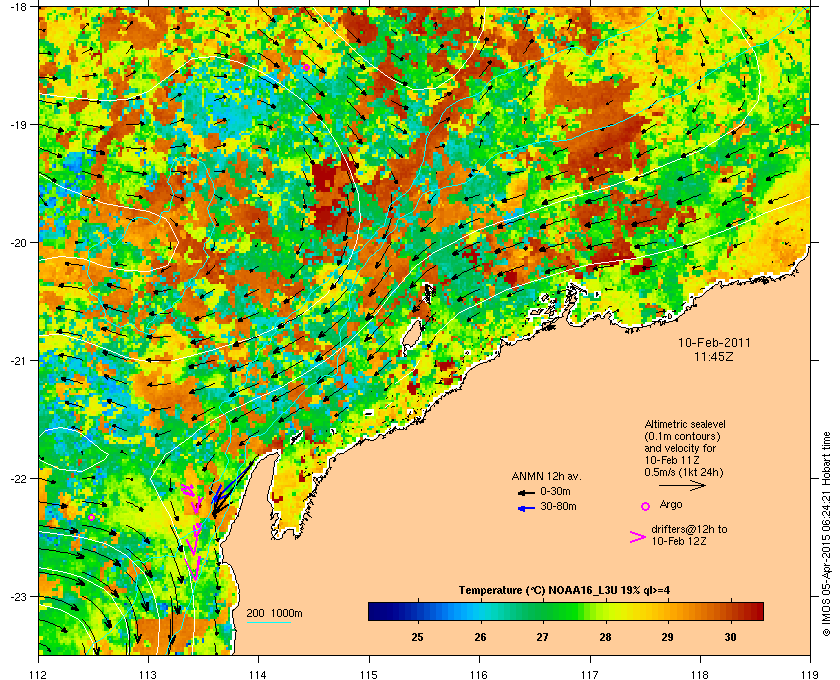Click the magenta Argo circle in the legend
The image size is (840, 680).
point(646,506)
